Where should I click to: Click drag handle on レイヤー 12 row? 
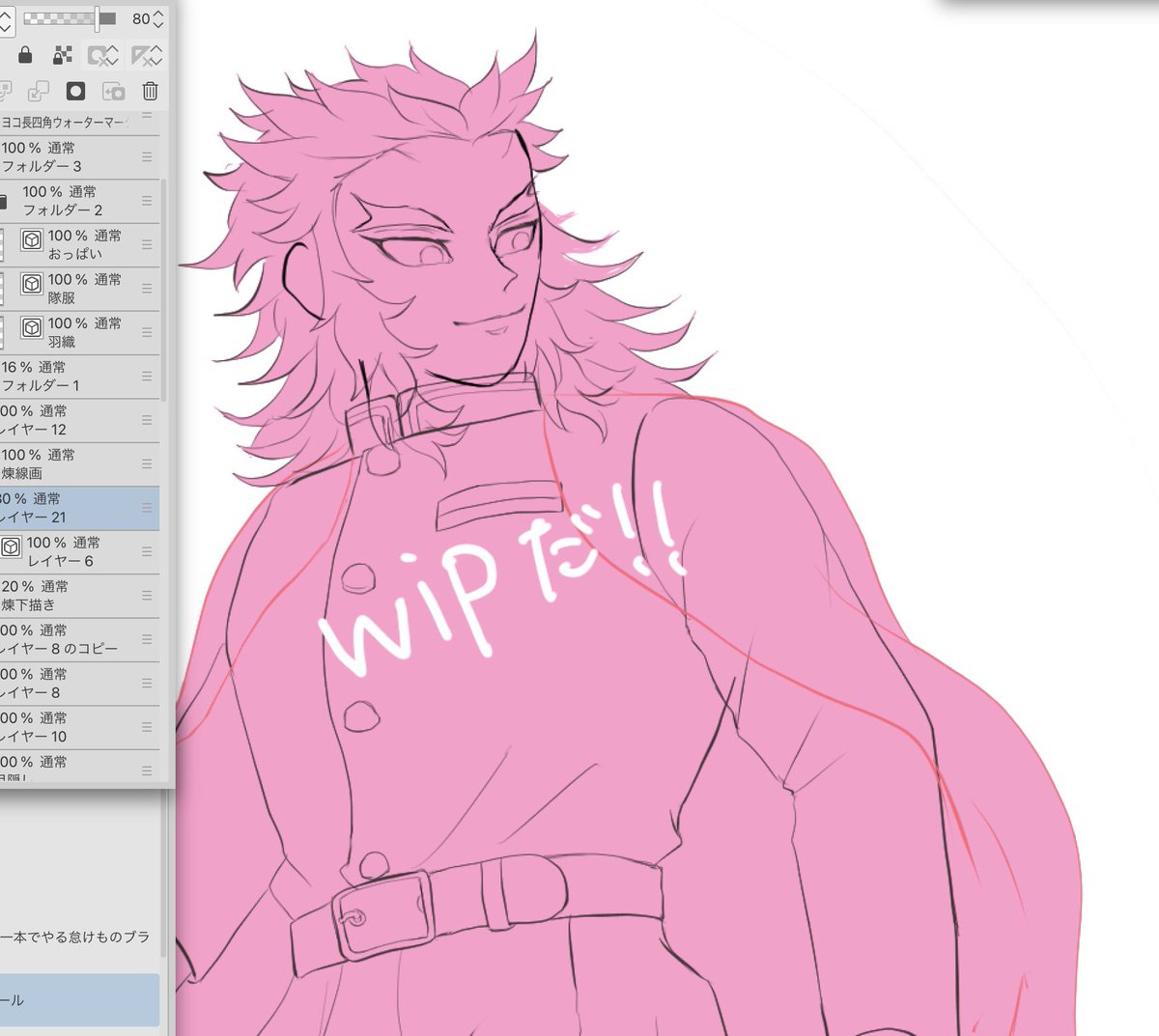pyautogui.click(x=147, y=420)
